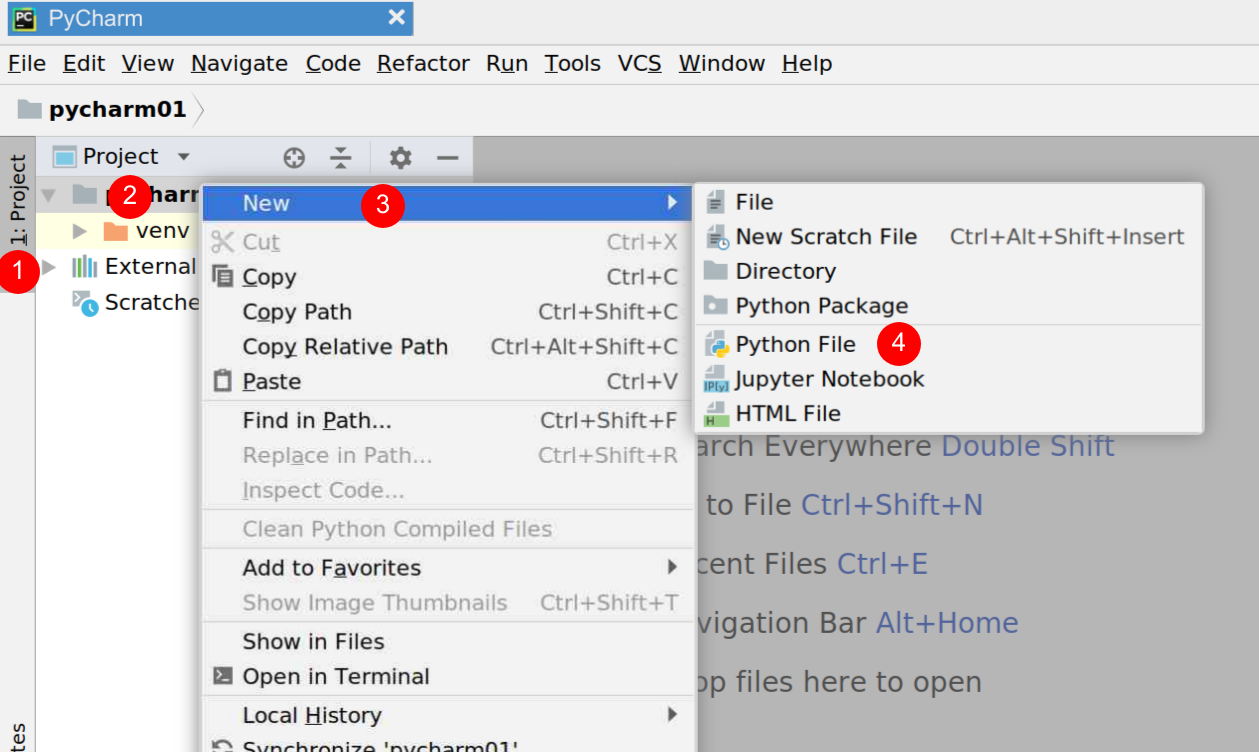
Task: Select Copy Relative Path menu entry
Action: [345, 347]
